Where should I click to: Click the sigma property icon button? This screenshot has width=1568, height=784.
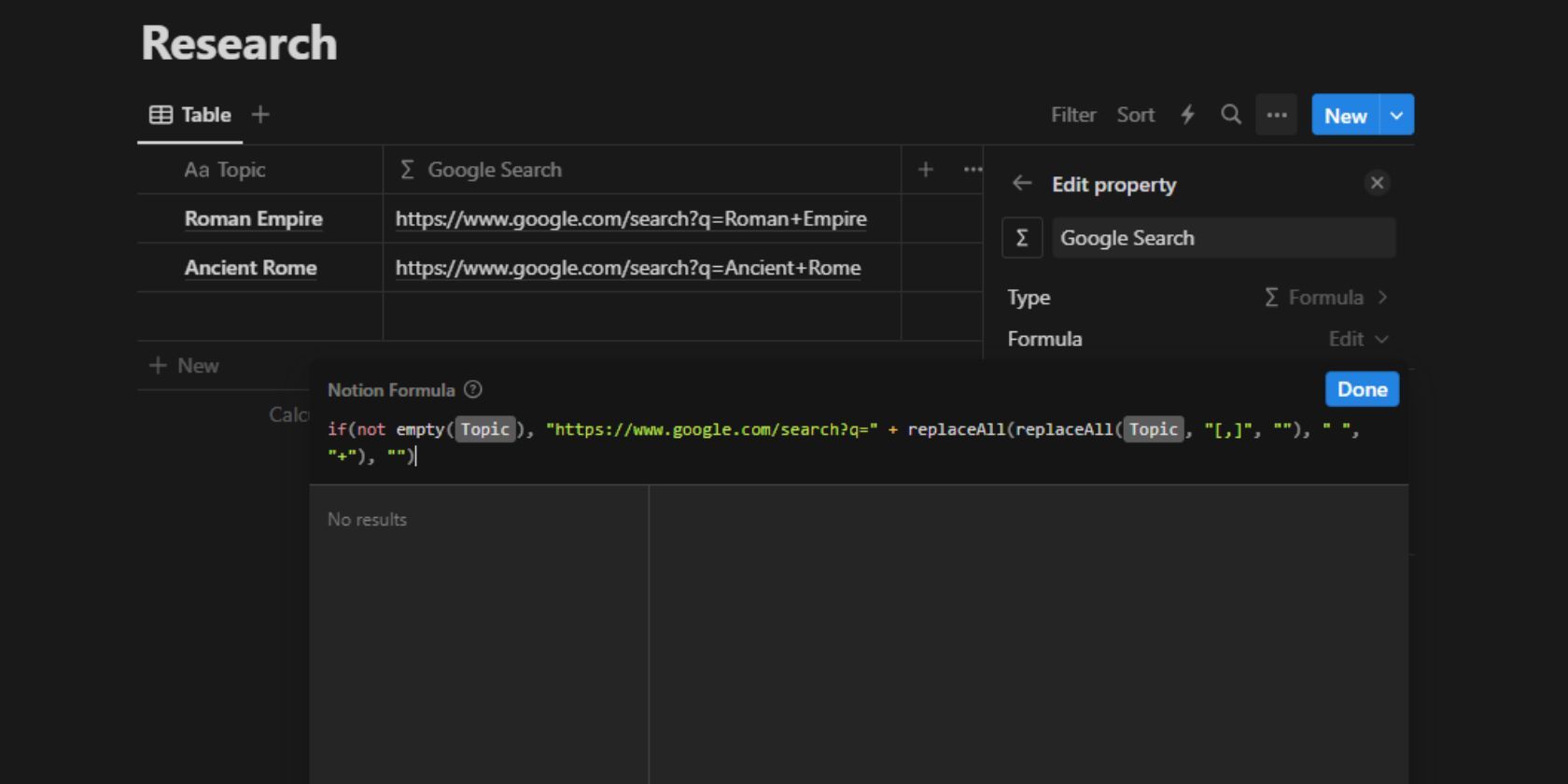coord(1022,238)
